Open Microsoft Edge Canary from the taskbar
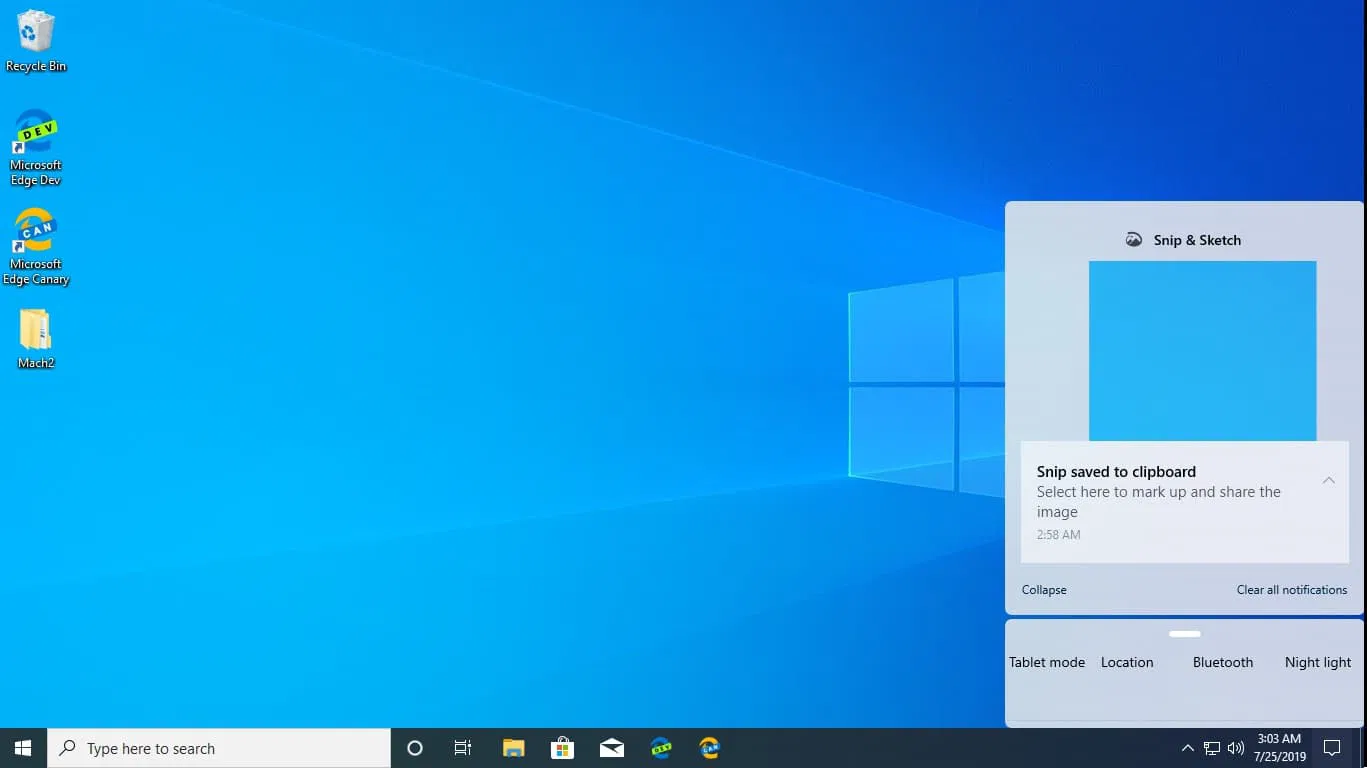Screen dimensions: 1367x768 click(710, 747)
